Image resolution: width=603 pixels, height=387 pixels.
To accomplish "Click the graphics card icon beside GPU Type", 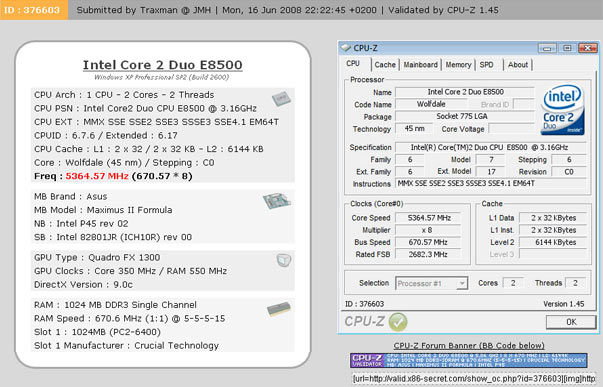I will (284, 260).
